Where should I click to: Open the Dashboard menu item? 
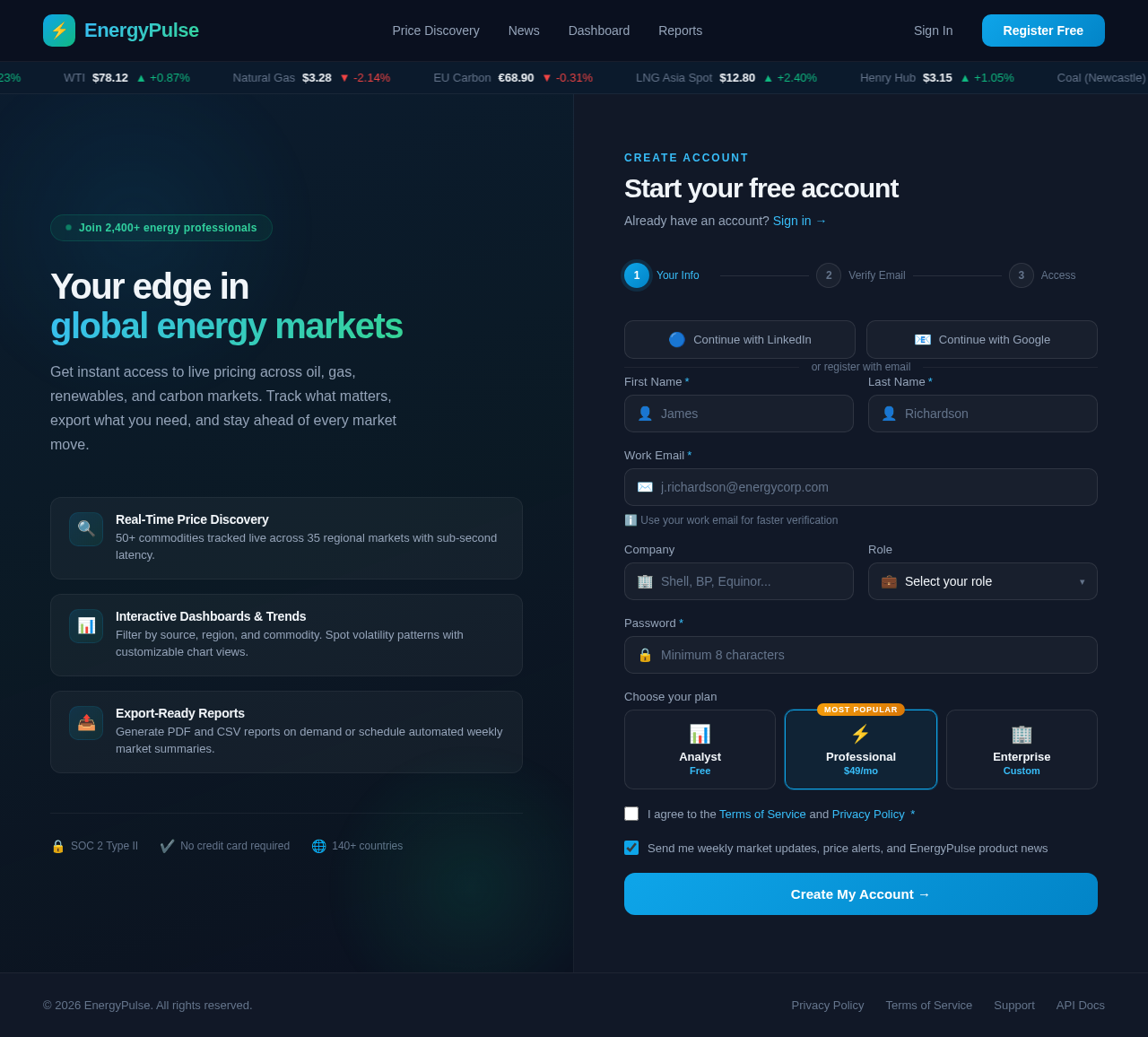pos(597,30)
